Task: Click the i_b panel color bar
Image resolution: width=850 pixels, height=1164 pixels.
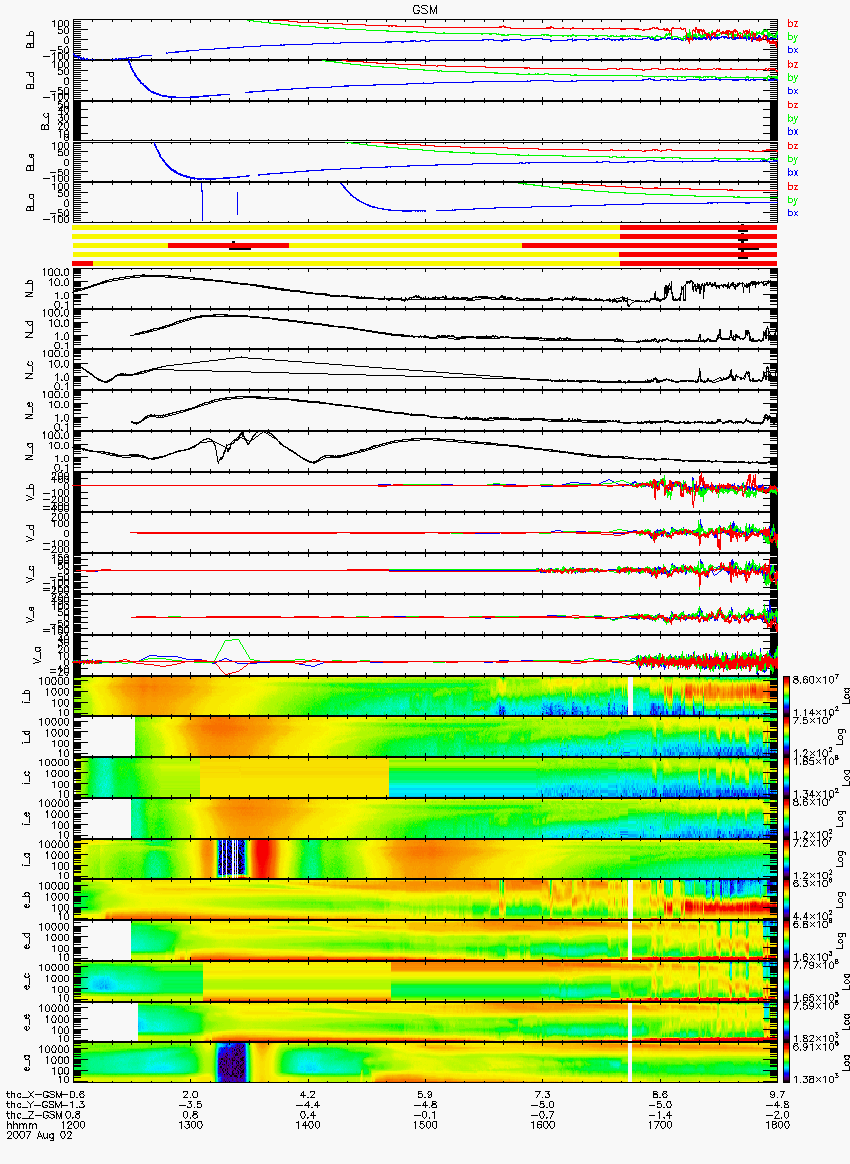Action: pyautogui.click(x=786, y=696)
